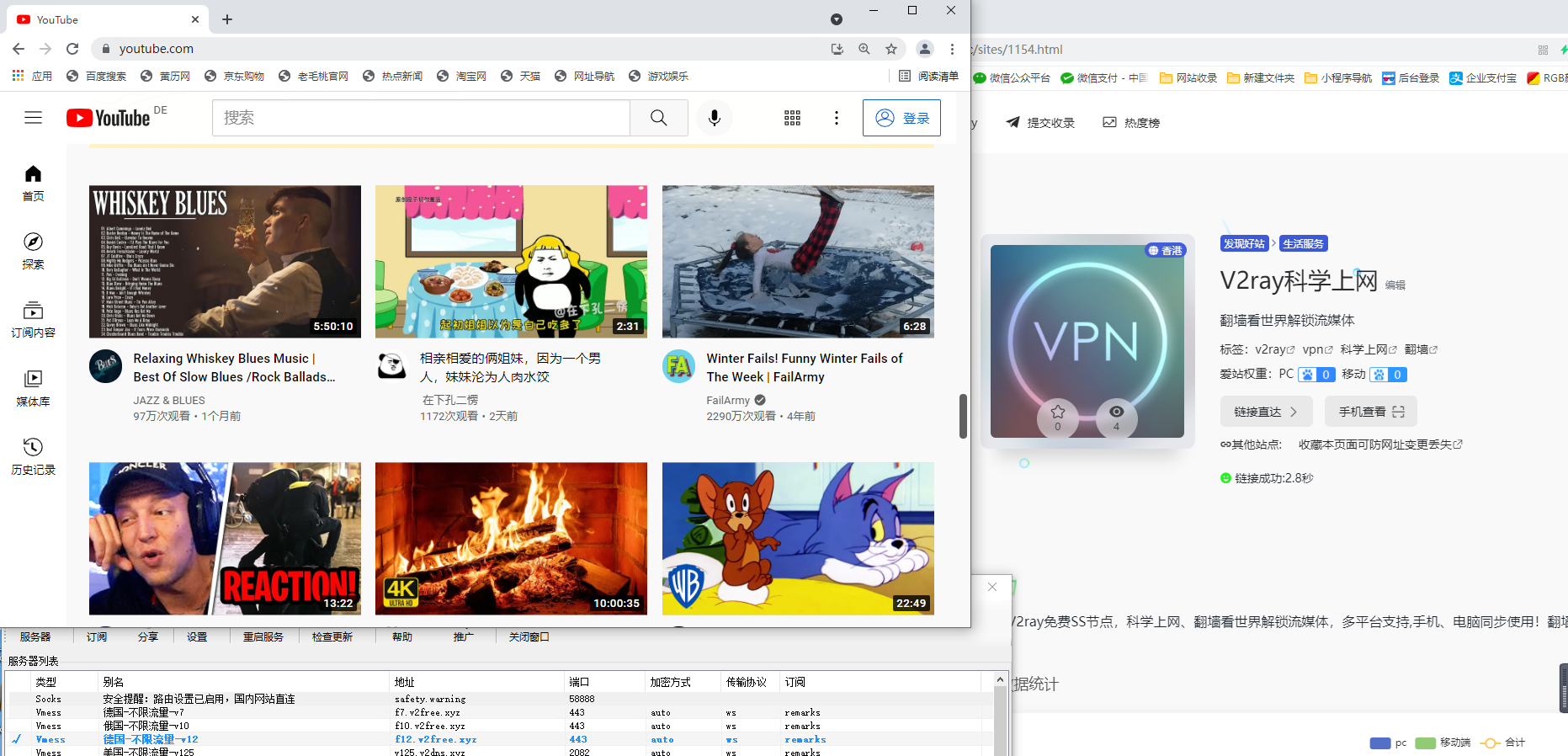Select 德国-不限流量-v12 server row
Viewport: 1568px width, 756px height.
click(x=501, y=739)
